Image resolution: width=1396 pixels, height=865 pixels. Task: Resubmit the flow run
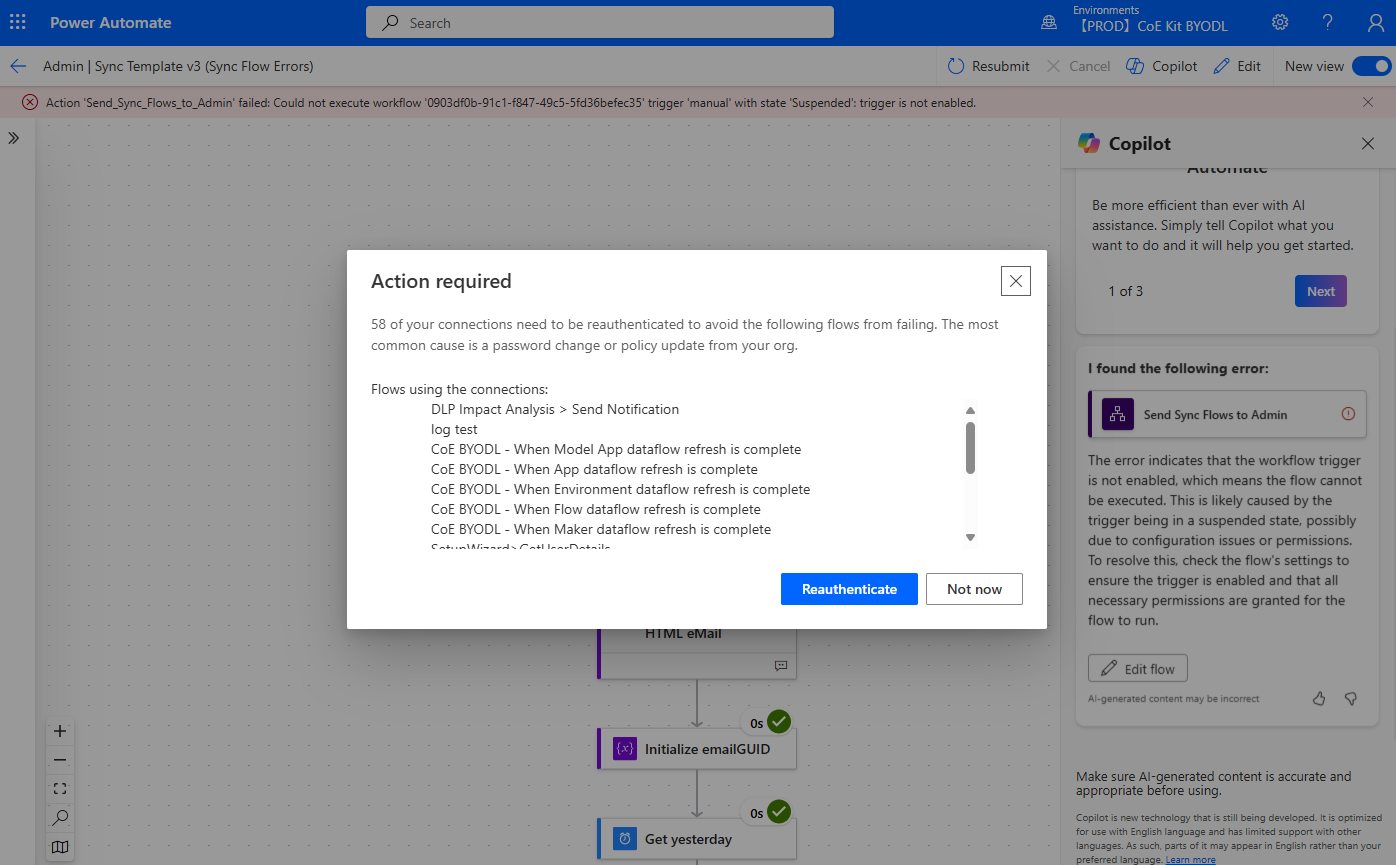coord(988,66)
